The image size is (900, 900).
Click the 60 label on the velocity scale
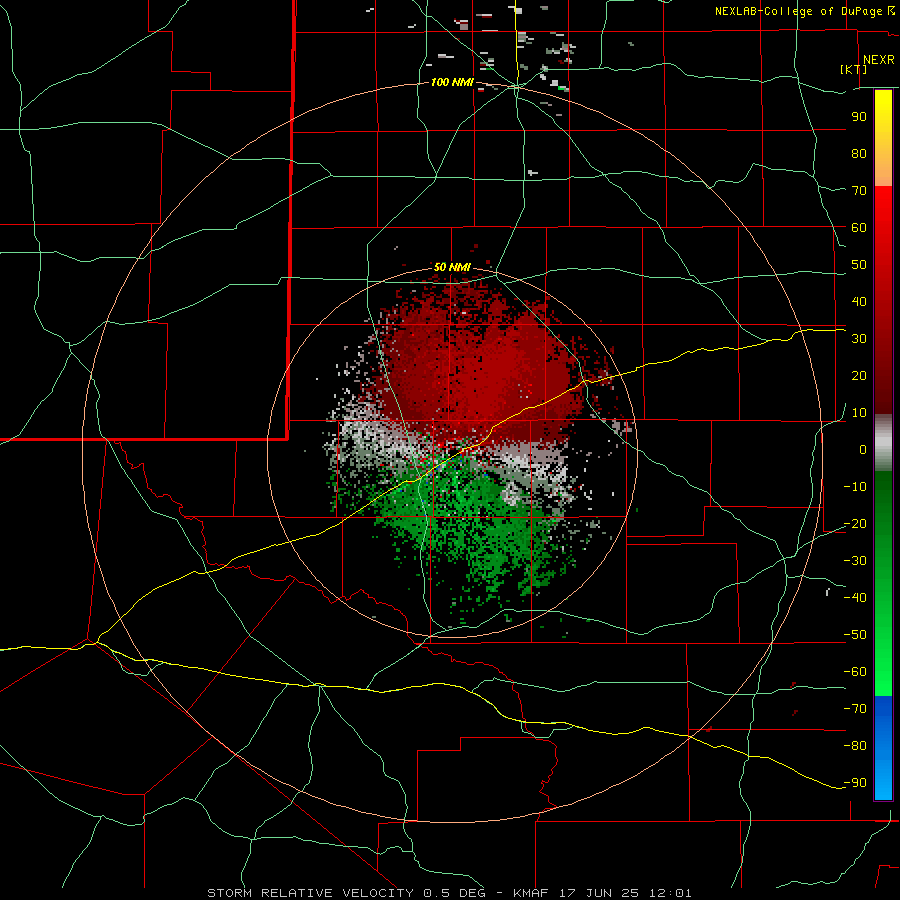(x=859, y=228)
